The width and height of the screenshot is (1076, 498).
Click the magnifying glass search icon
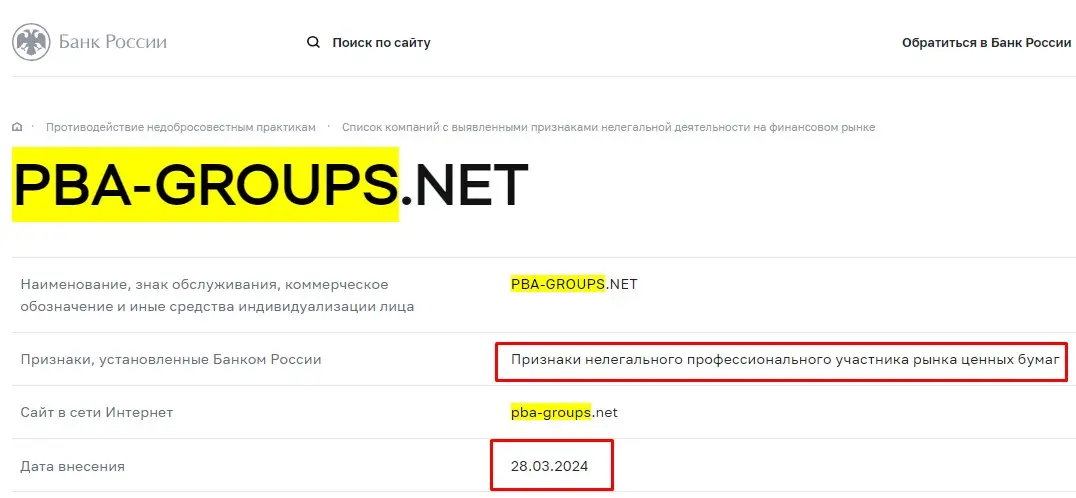click(x=313, y=42)
